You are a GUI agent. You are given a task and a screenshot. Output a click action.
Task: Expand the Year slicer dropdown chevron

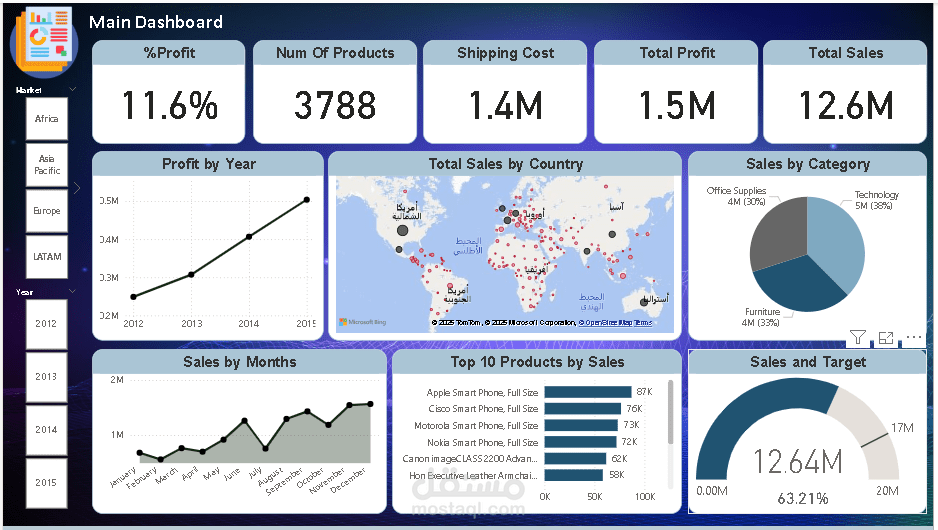[x=73, y=291]
